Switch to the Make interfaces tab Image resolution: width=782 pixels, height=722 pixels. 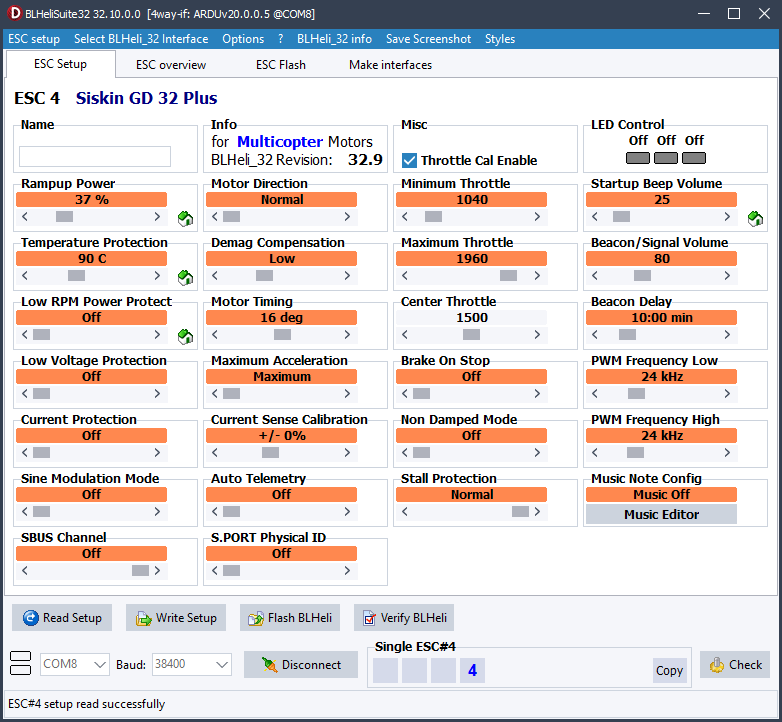pos(390,65)
